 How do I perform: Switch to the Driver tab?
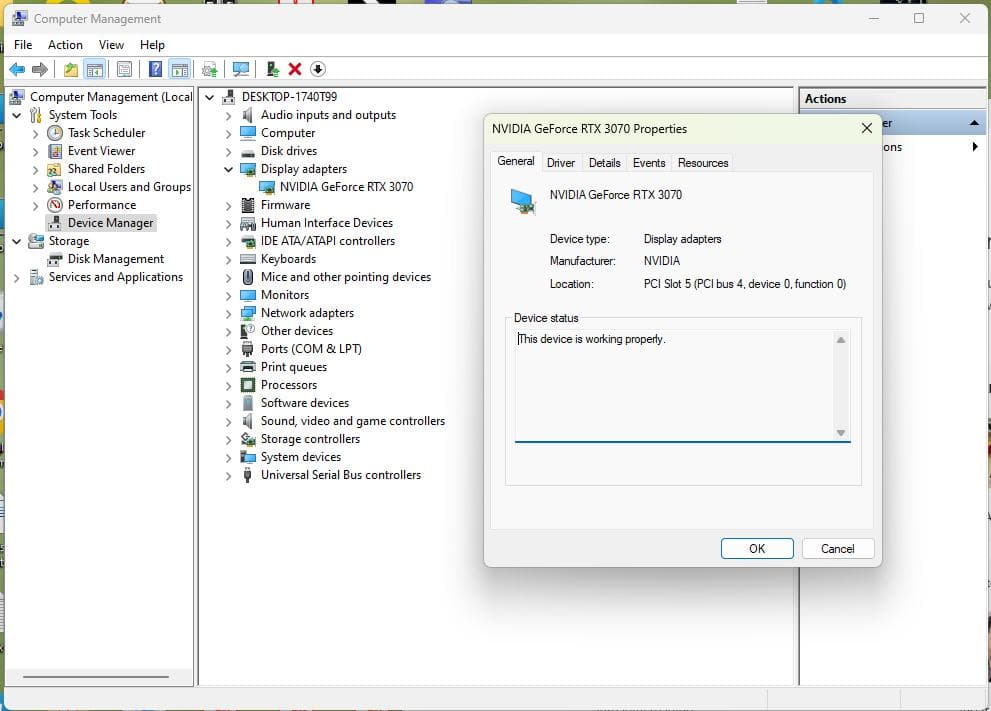pyautogui.click(x=561, y=163)
